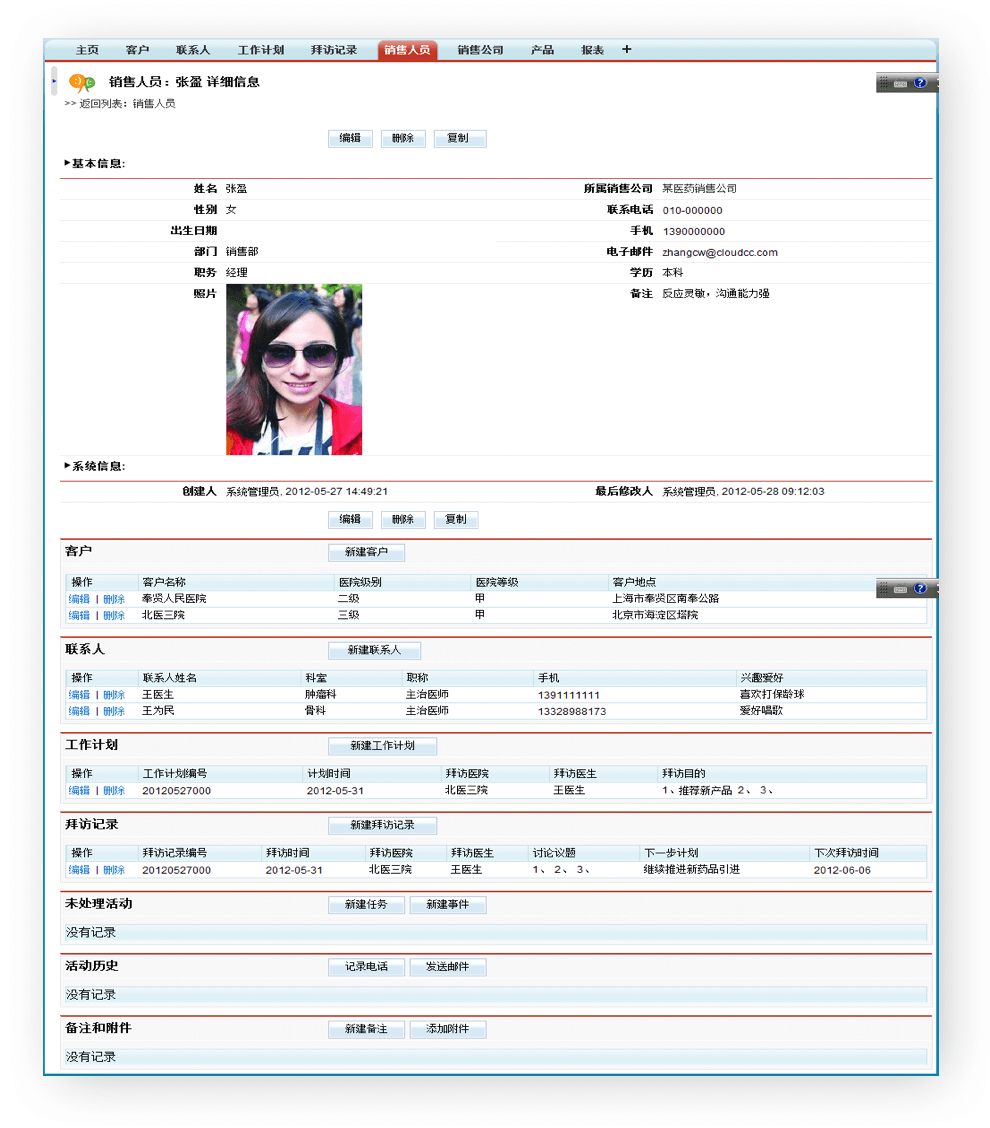Edit visit record with next visit 2012-06-06

click(x=79, y=870)
